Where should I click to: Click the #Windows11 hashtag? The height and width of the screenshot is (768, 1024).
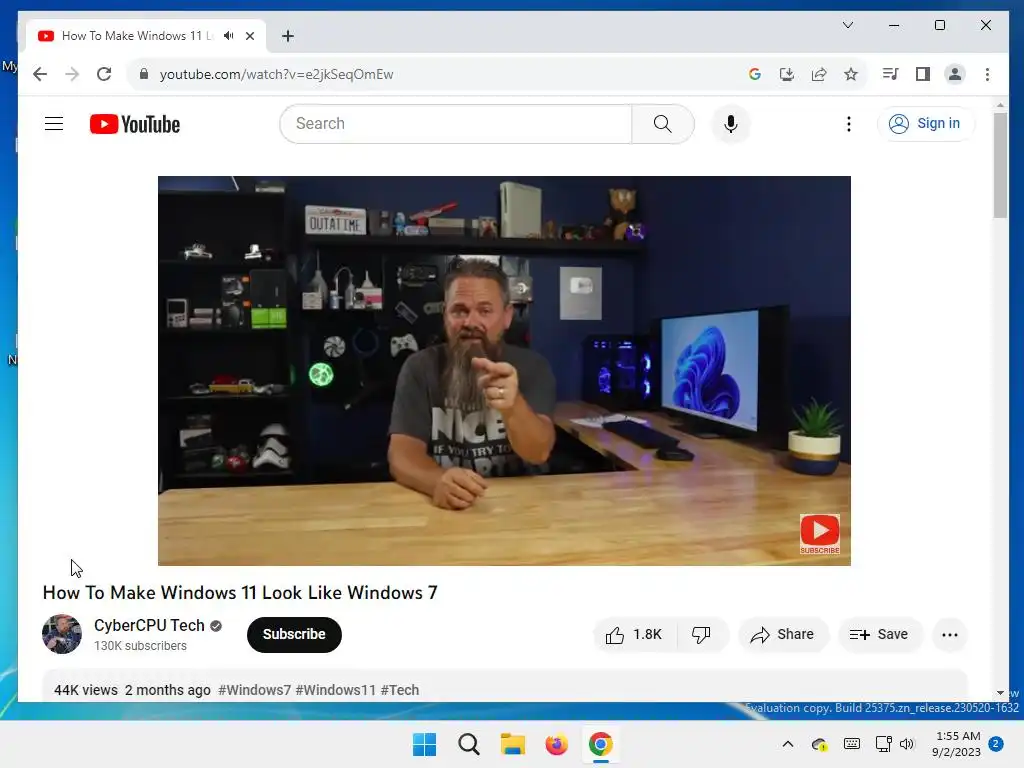click(336, 690)
